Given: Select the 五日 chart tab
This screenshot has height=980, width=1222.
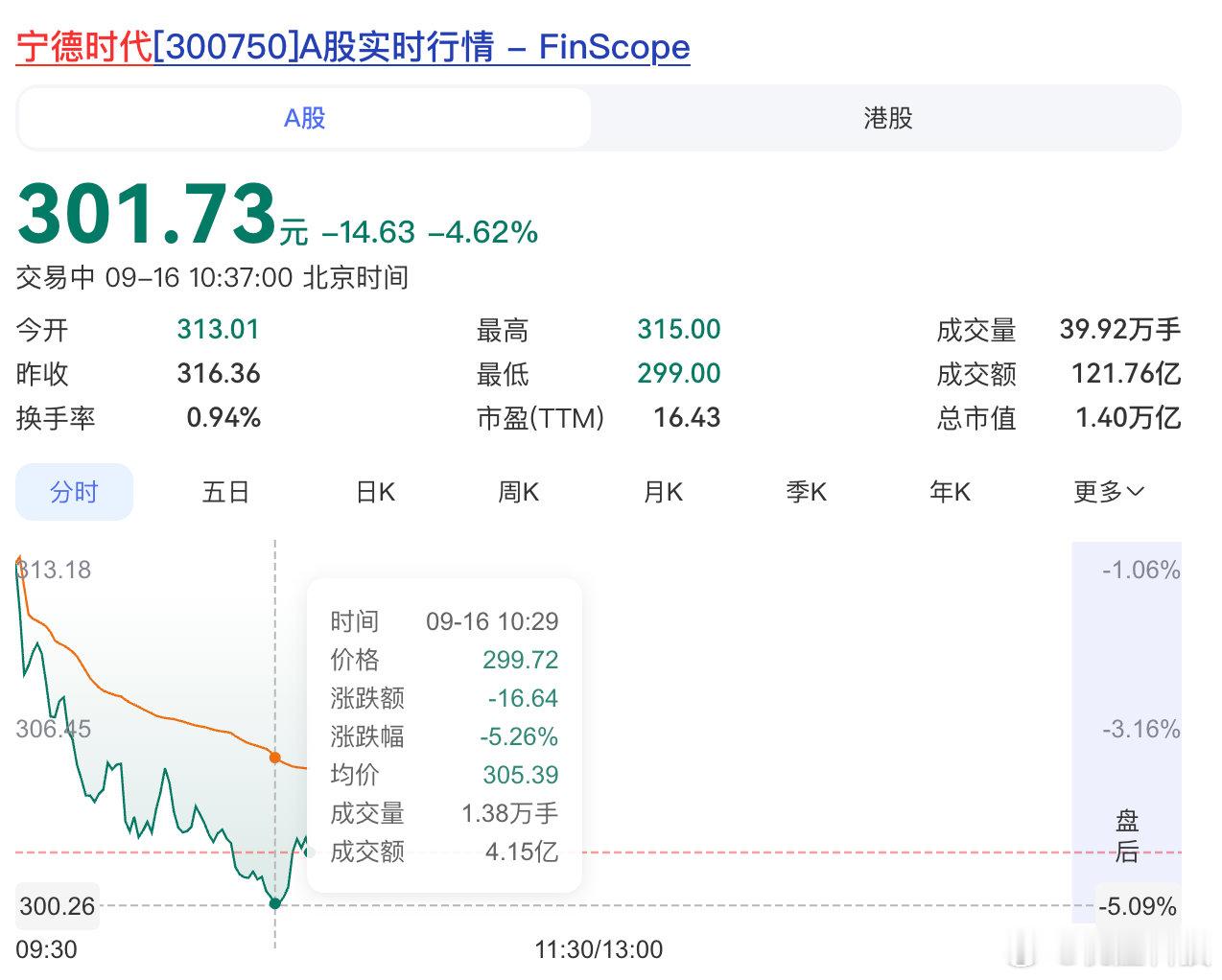Looking at the screenshot, I should click(226, 492).
